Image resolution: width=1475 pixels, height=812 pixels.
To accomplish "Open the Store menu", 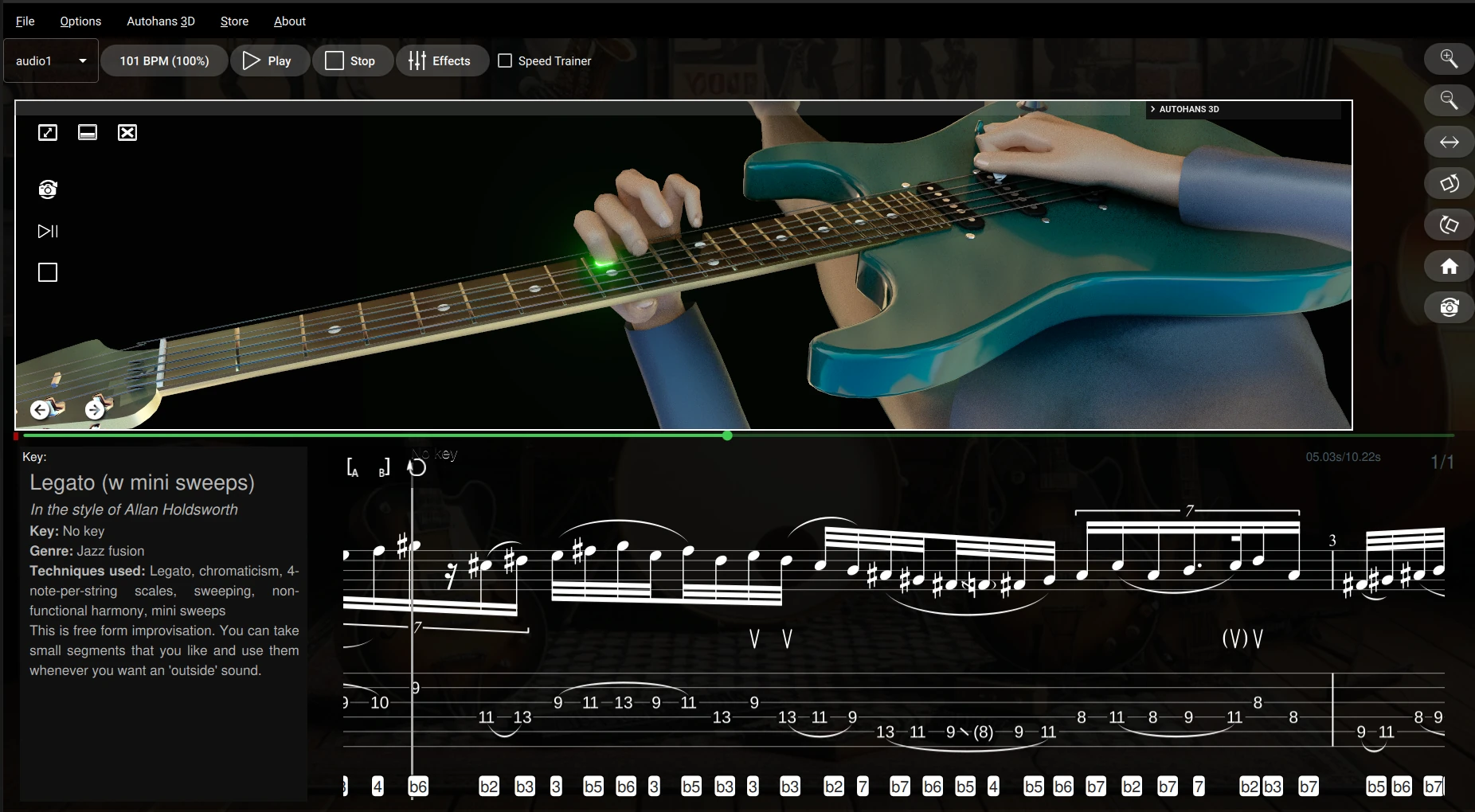I will [233, 21].
